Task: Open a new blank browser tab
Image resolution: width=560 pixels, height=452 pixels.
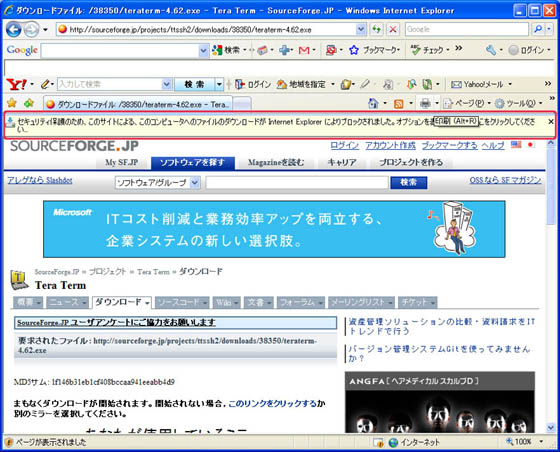Action: (242, 104)
